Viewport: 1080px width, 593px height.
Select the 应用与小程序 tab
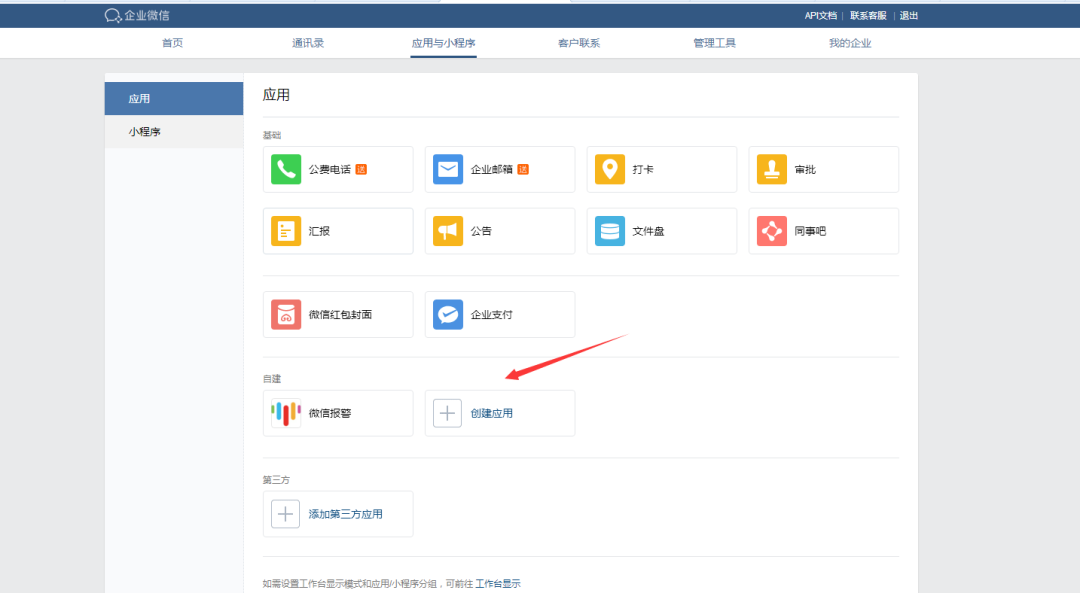point(444,43)
